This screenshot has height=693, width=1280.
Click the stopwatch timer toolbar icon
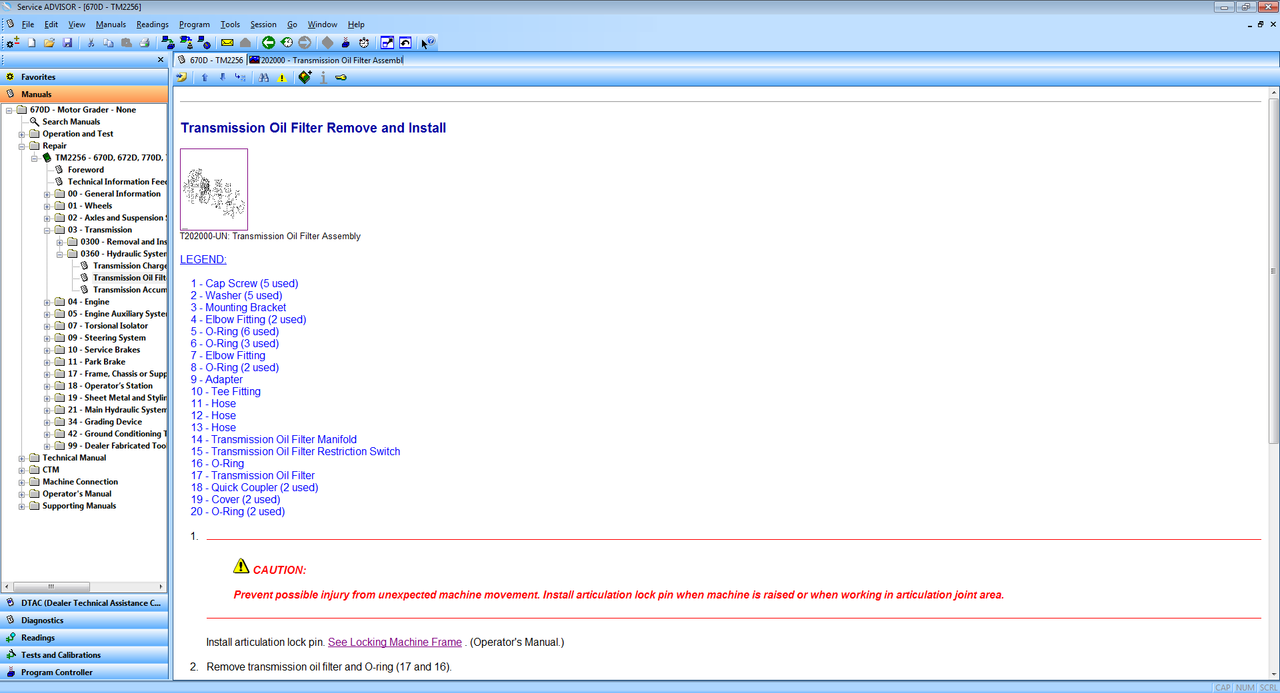[x=364, y=43]
